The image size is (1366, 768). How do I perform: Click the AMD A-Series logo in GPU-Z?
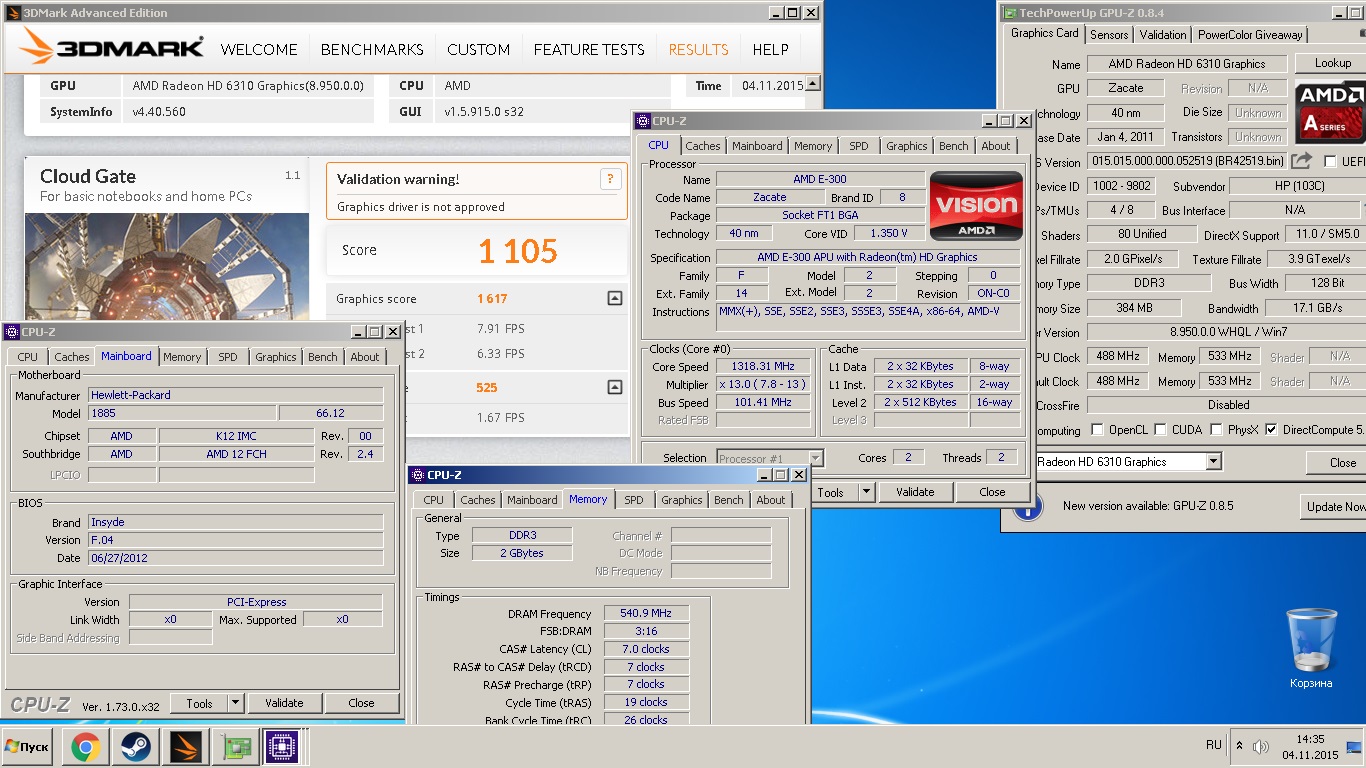tap(1330, 114)
